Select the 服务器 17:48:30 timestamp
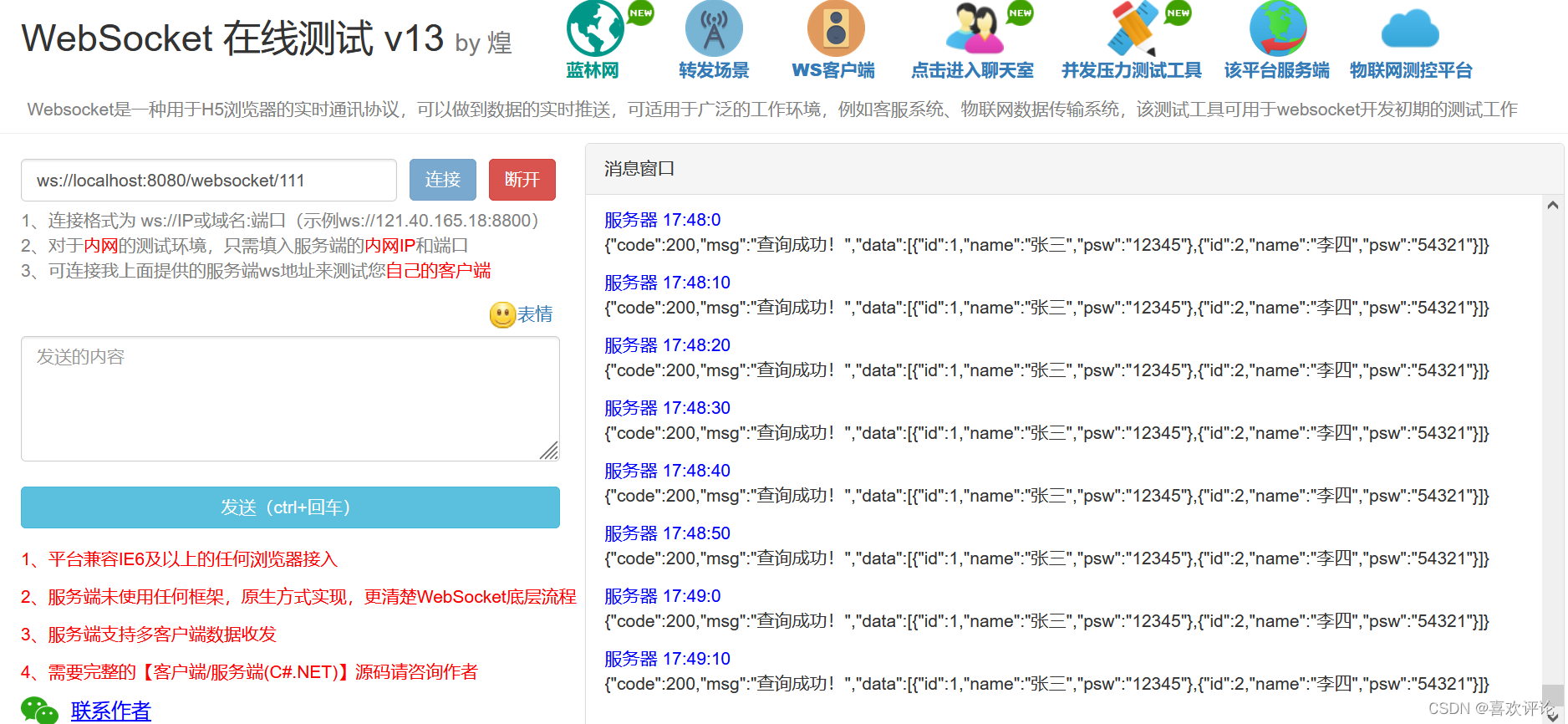The width and height of the screenshot is (1568, 724). tap(667, 408)
